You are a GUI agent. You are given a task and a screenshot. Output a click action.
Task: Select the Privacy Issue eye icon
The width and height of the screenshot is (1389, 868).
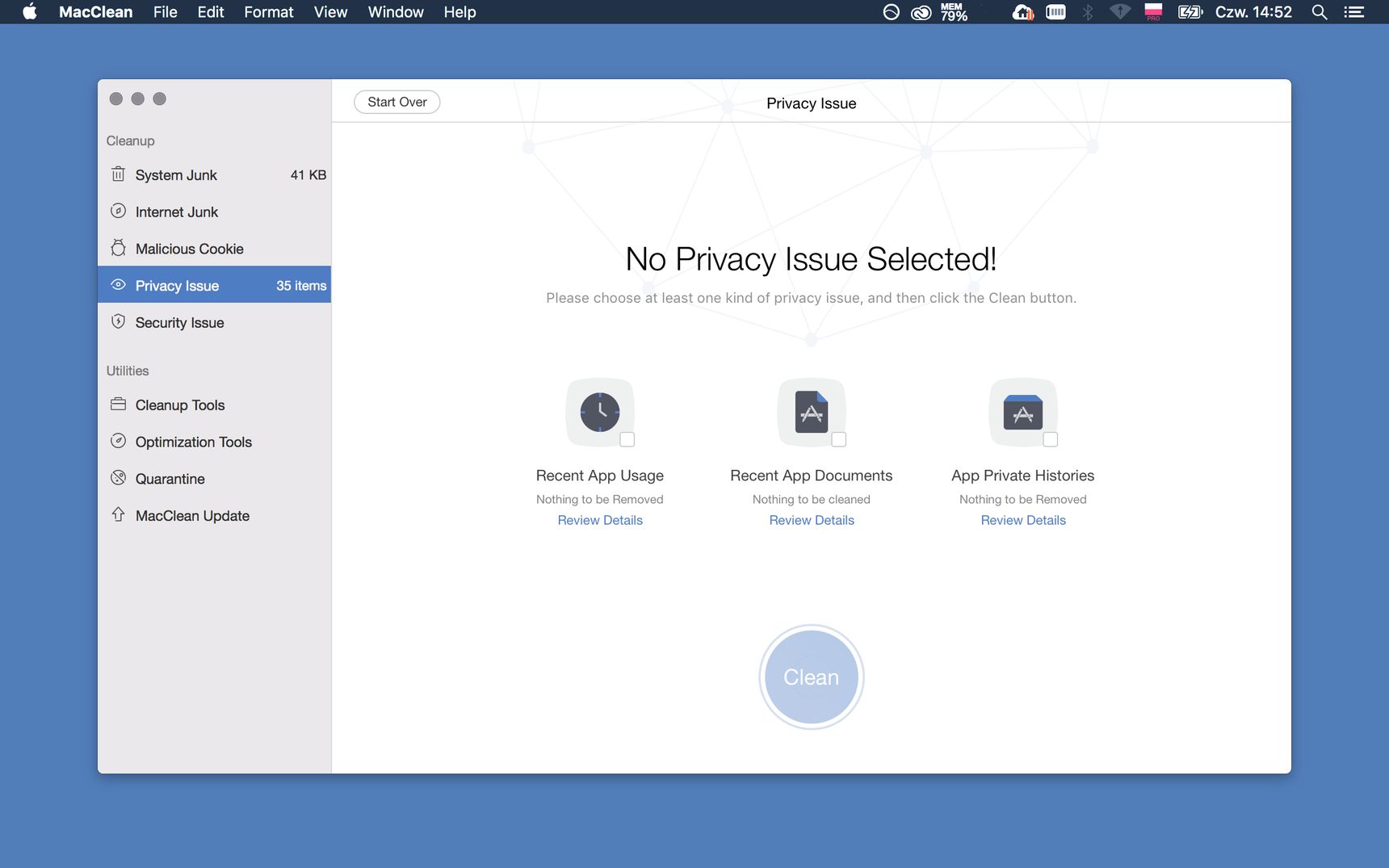[118, 284]
